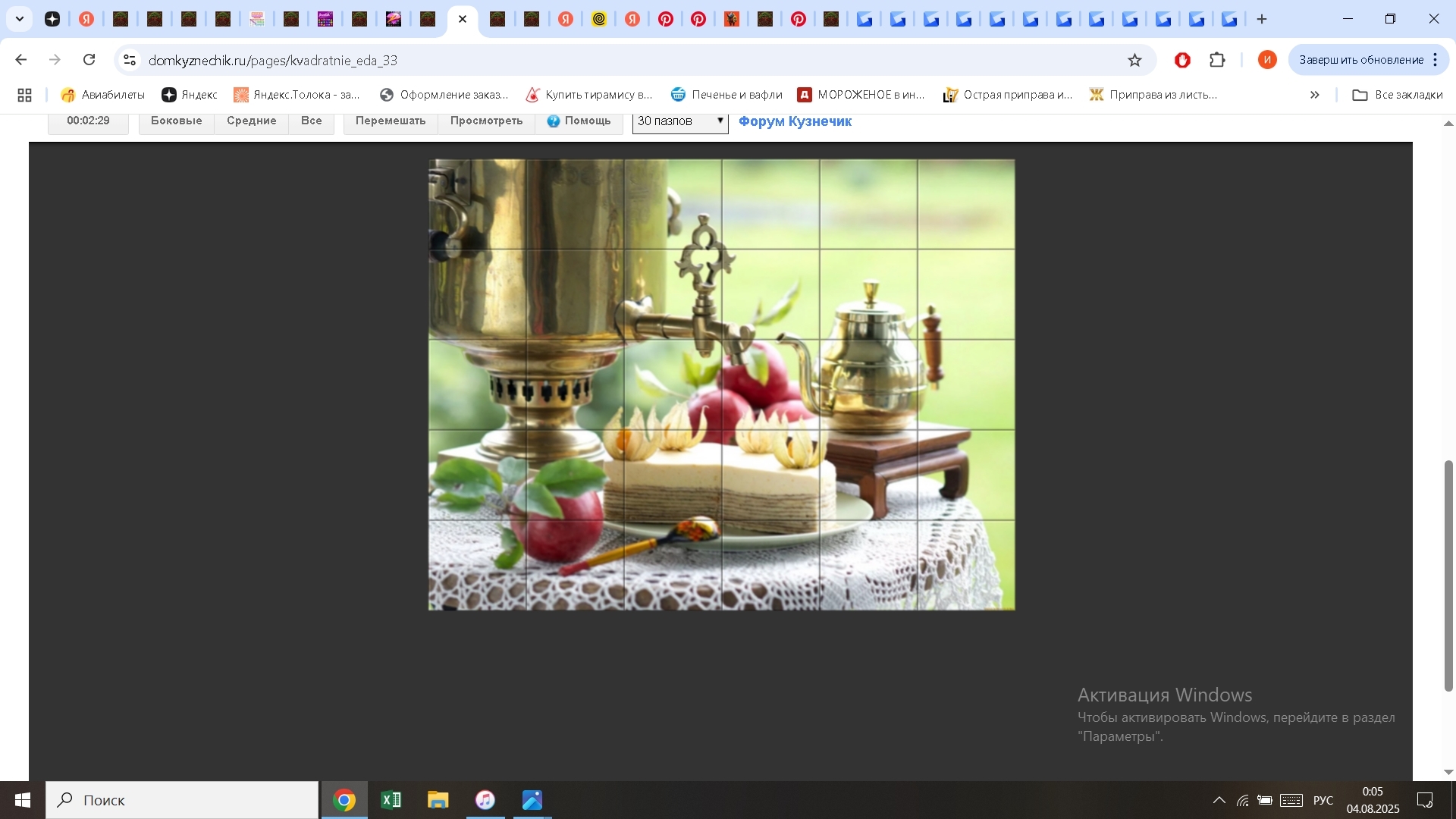Follow the Форум Кузнечик link
The image size is (1456, 819).
pos(795,121)
